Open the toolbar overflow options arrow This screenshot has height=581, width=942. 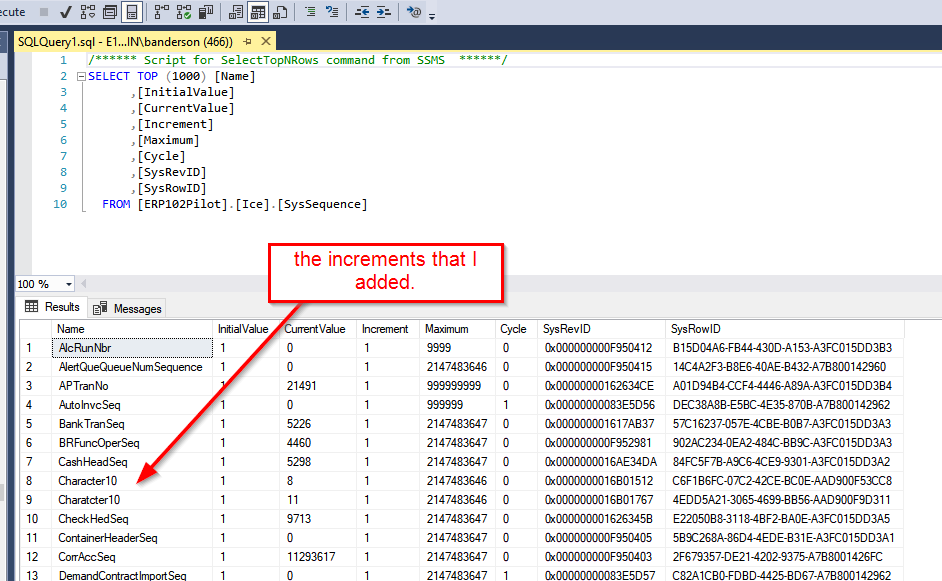(x=432, y=17)
